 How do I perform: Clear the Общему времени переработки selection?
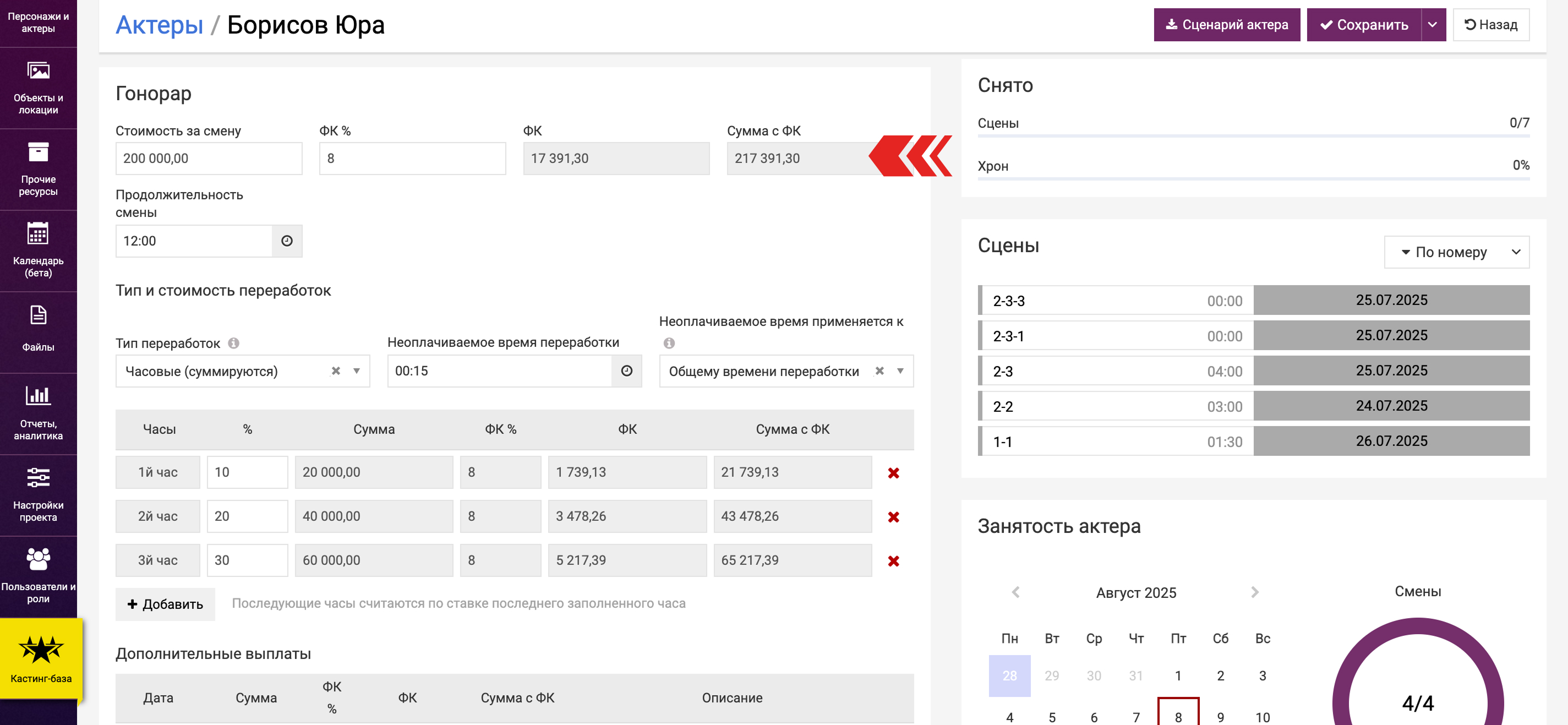(879, 370)
